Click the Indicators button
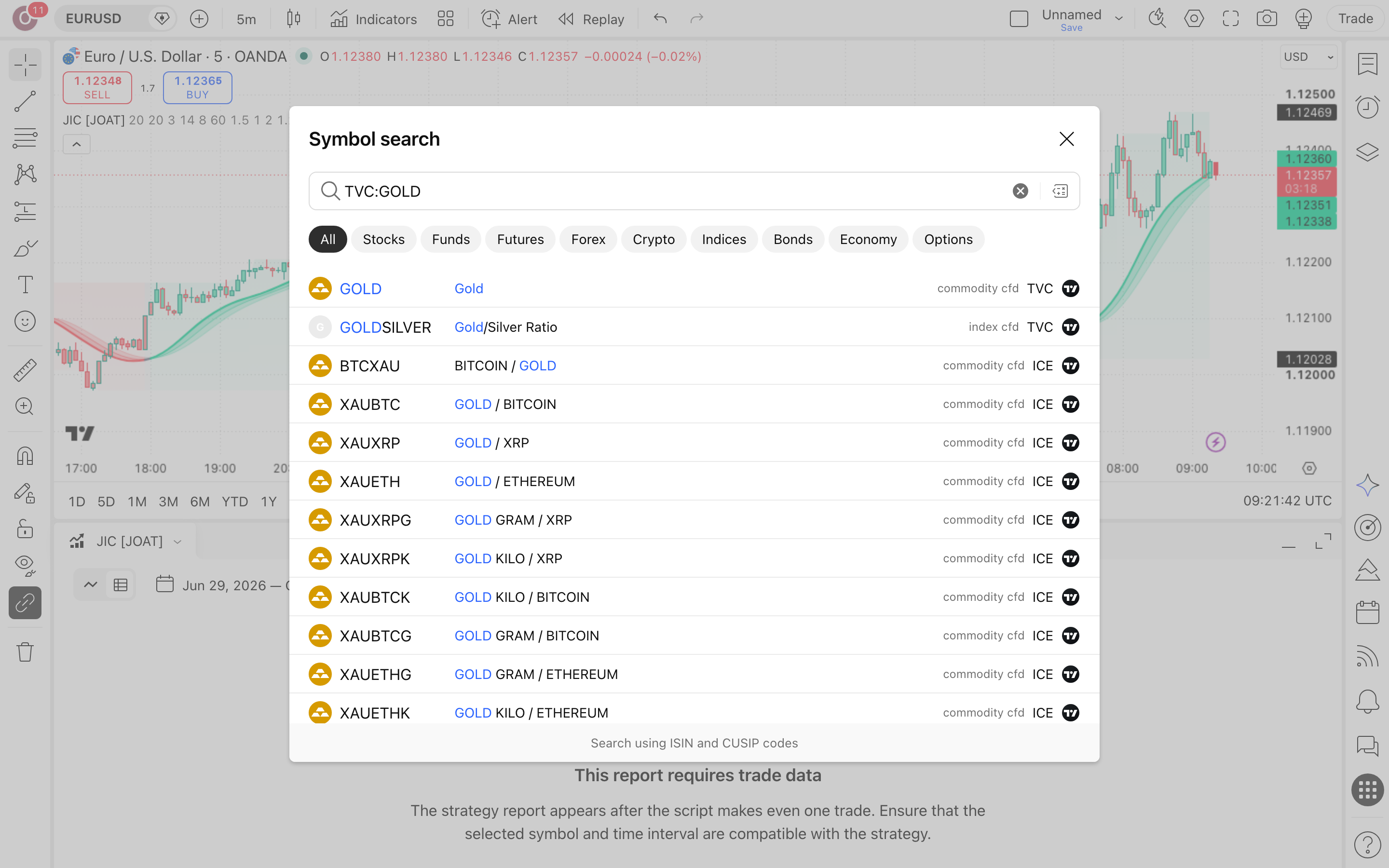This screenshot has width=1389, height=868. [x=374, y=19]
